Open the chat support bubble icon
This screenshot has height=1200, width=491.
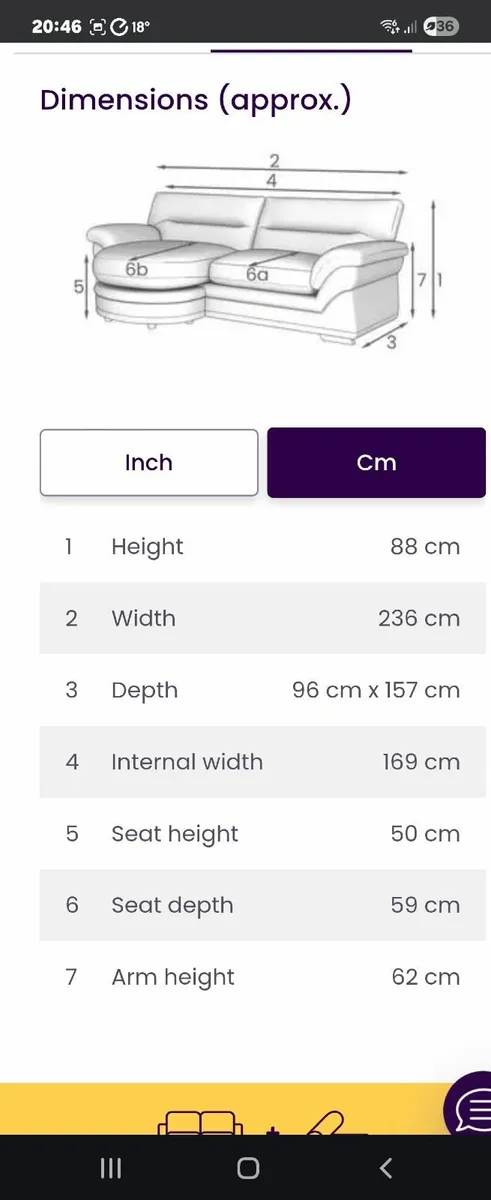(468, 1108)
